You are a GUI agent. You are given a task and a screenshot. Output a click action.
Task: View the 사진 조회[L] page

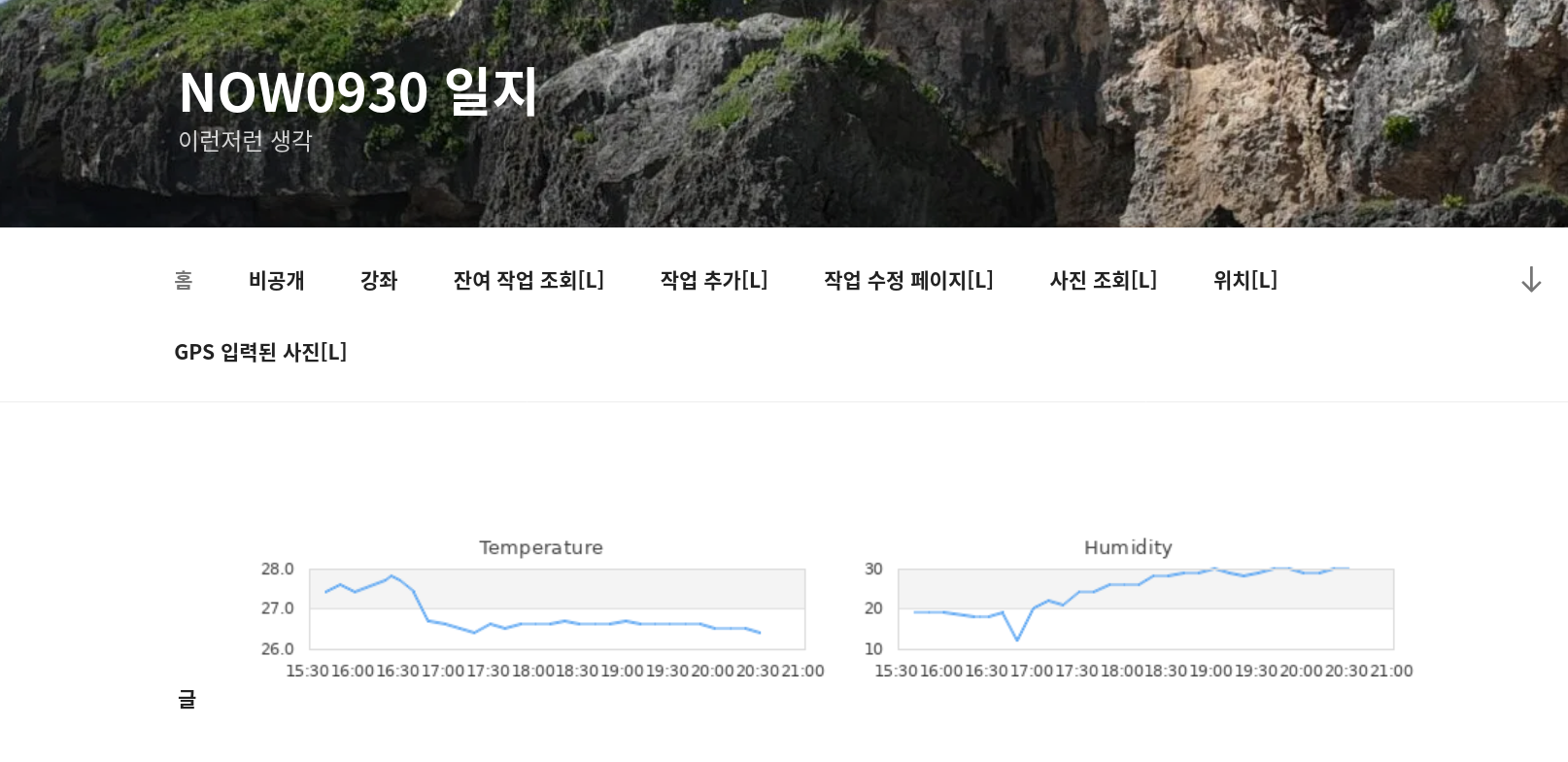tap(1103, 281)
